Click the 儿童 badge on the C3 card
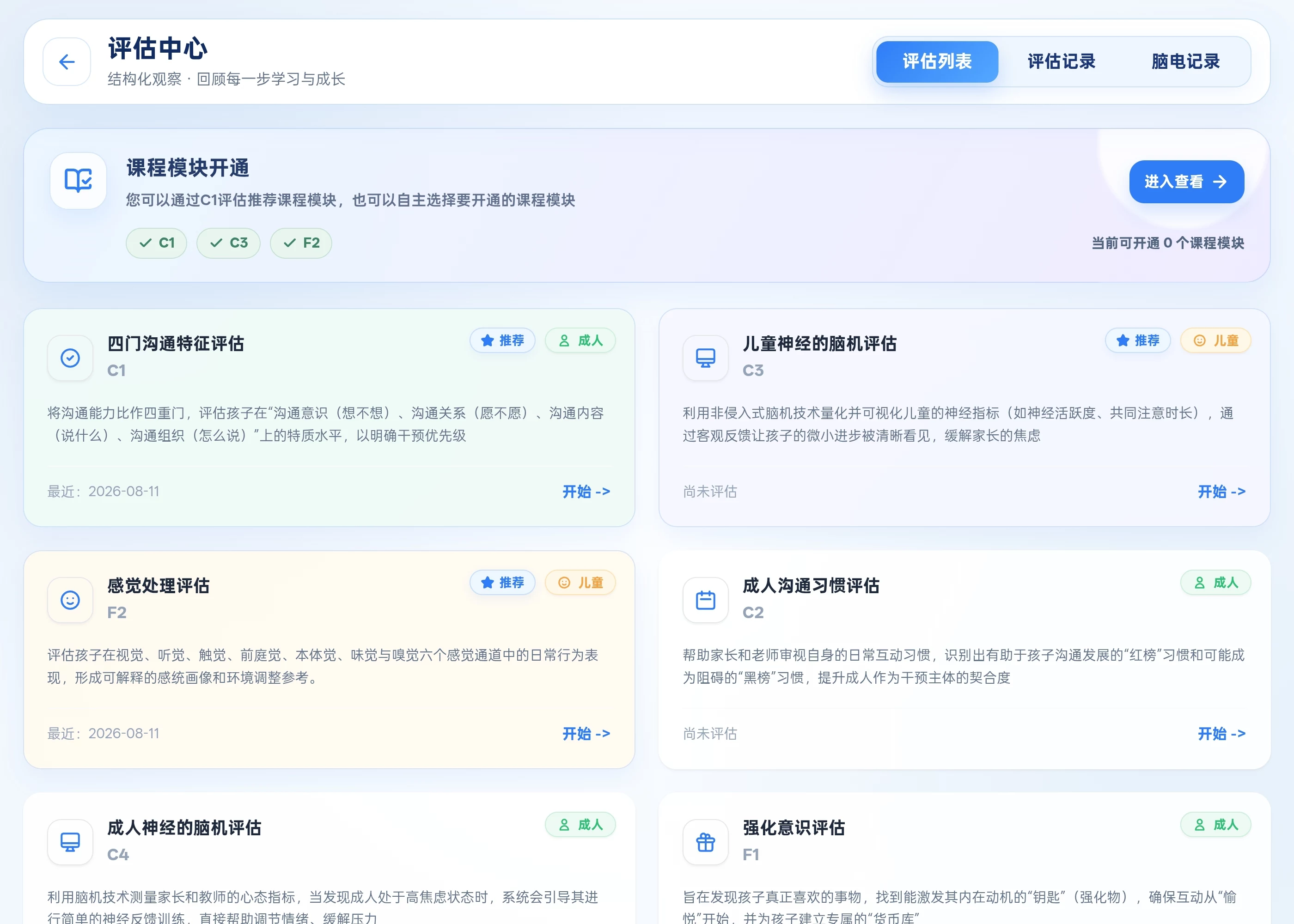This screenshot has height=924, width=1294. pyautogui.click(x=1216, y=340)
